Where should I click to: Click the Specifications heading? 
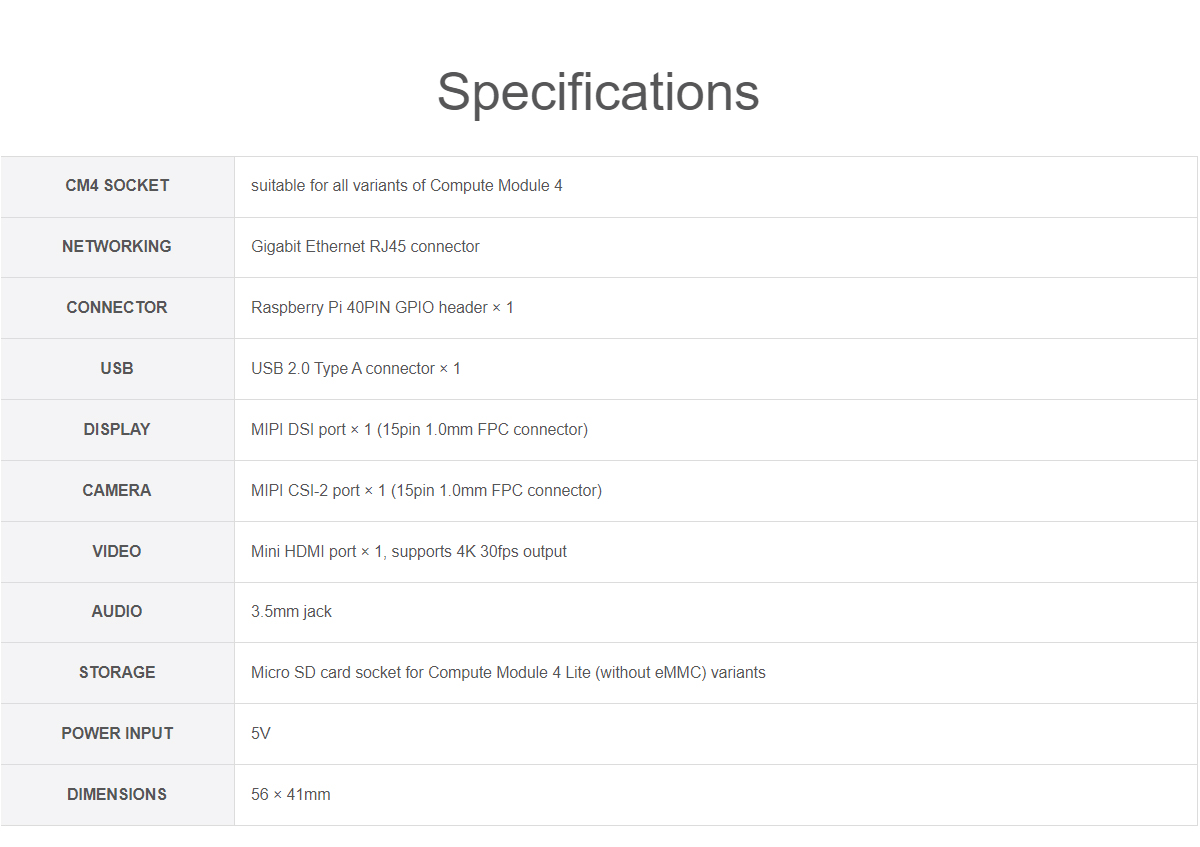[598, 91]
